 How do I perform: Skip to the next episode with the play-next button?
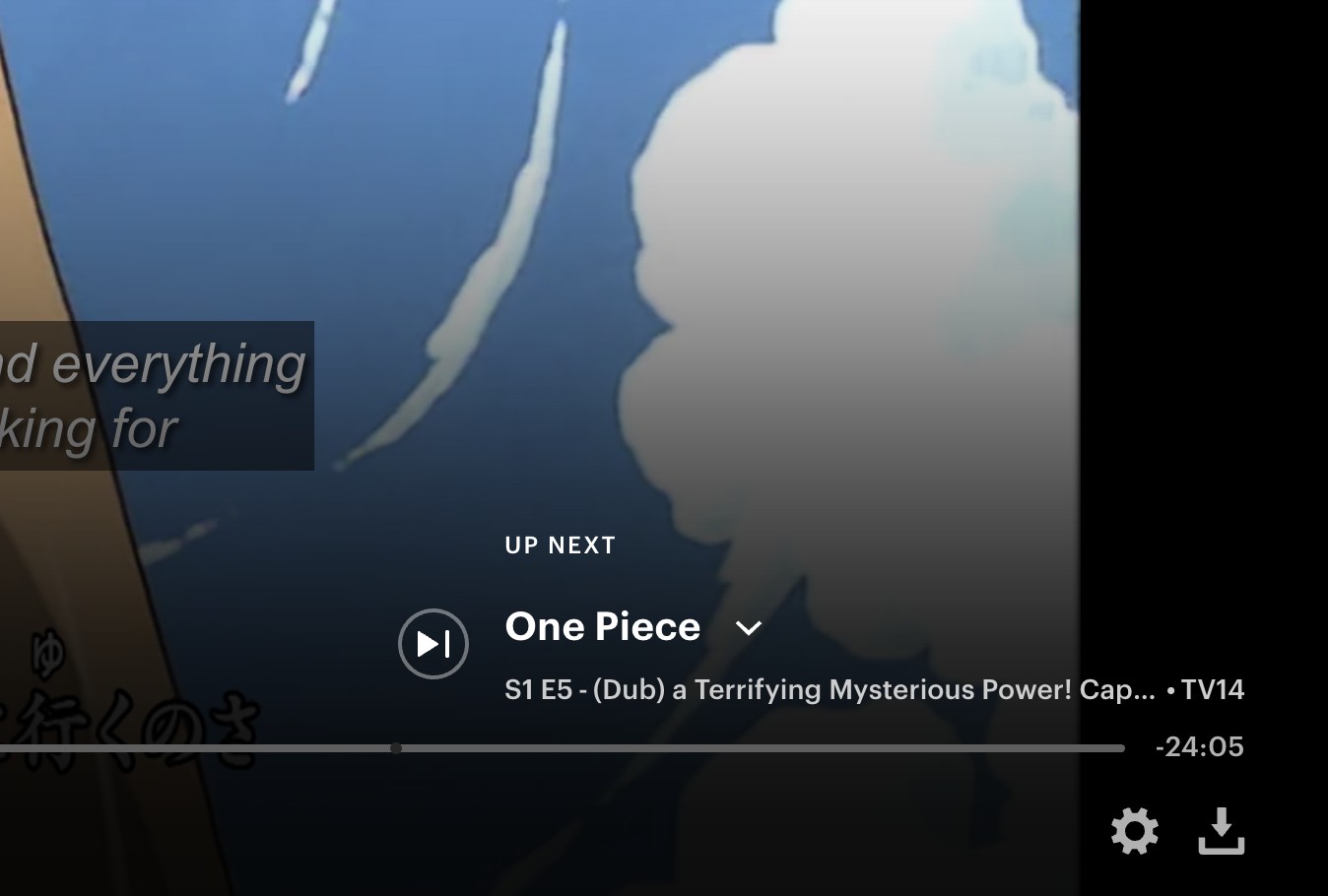(433, 644)
